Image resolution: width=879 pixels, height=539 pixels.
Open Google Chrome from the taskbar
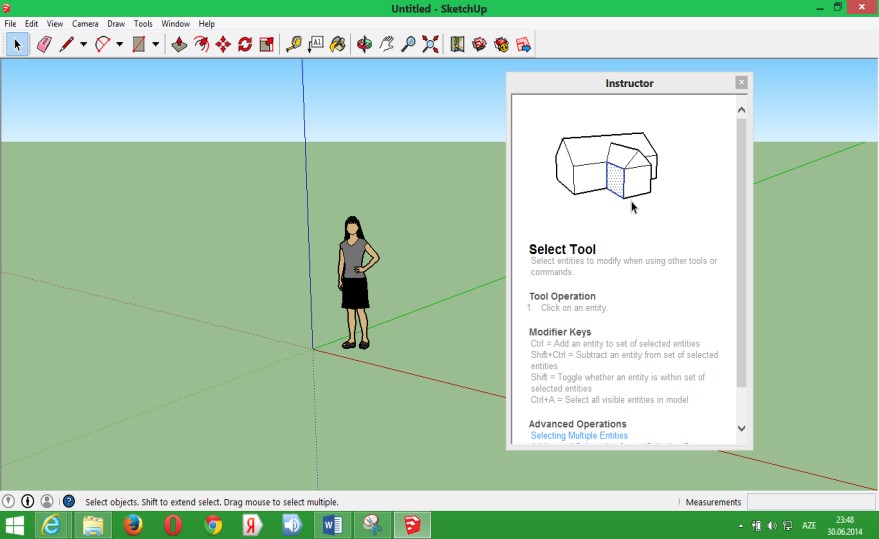(x=213, y=526)
